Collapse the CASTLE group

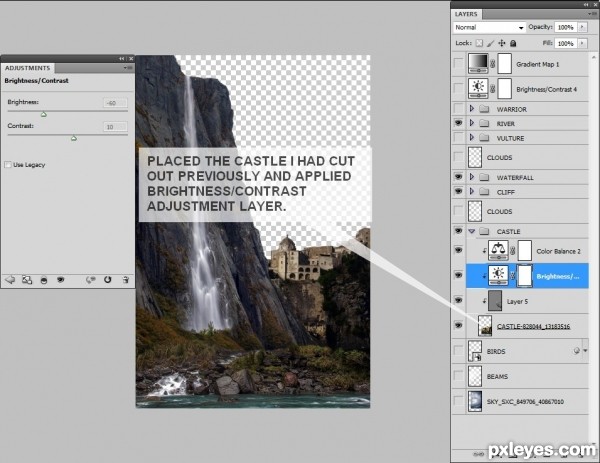point(472,231)
